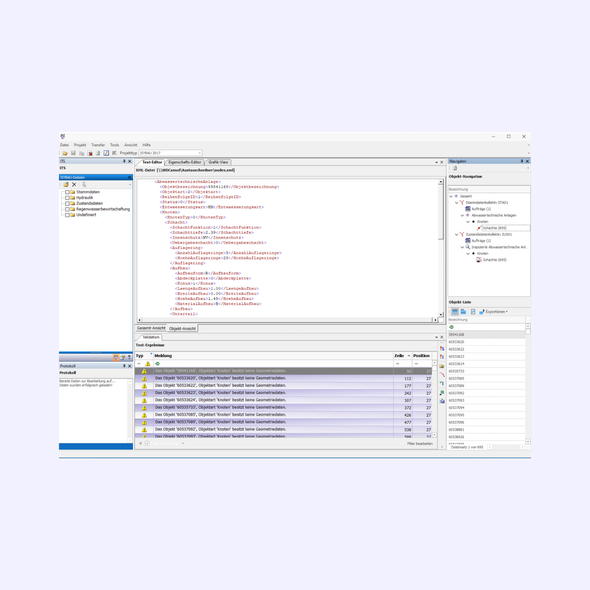This screenshot has width=590, height=590.
Task: Pin the Navigator panel
Action: (522, 161)
